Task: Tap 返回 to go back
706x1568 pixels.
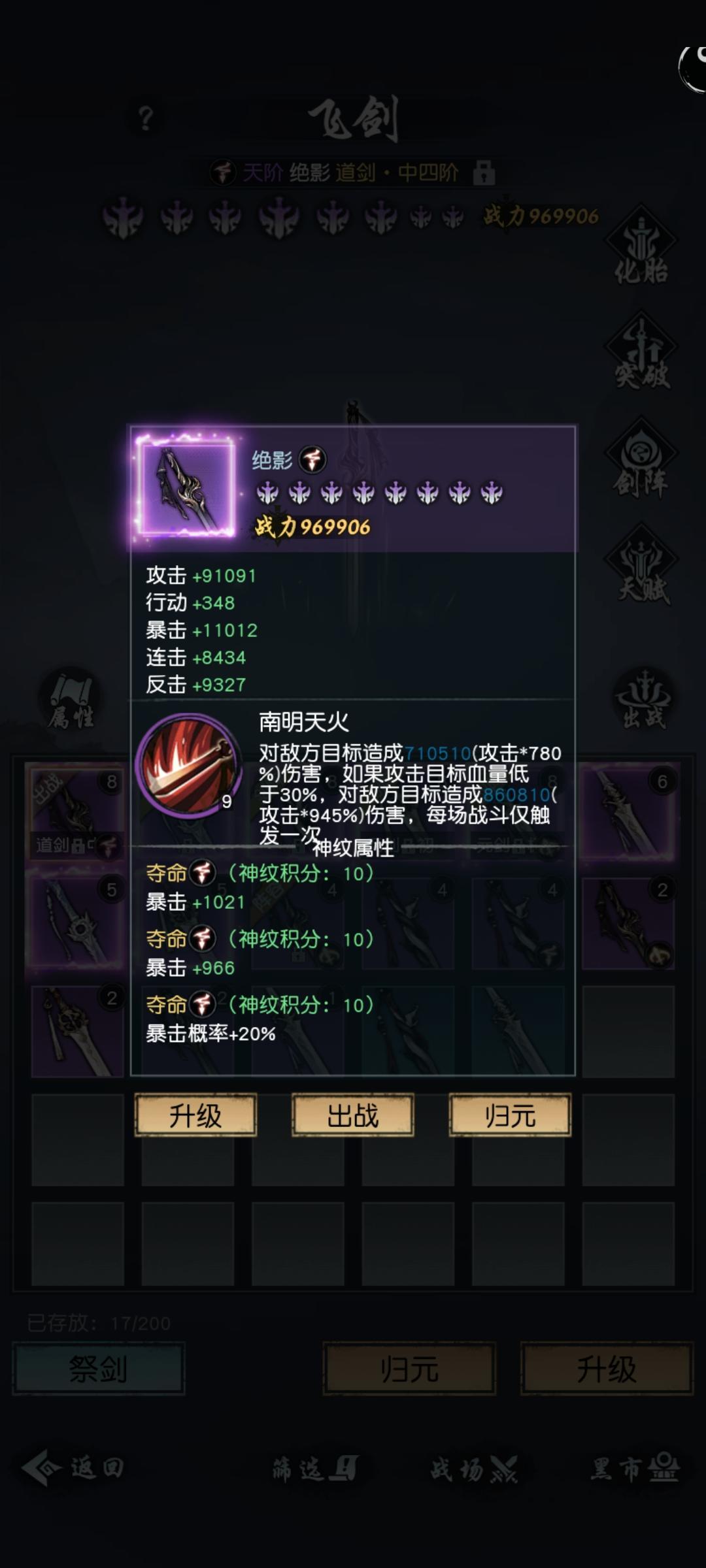Action: coord(73,1468)
